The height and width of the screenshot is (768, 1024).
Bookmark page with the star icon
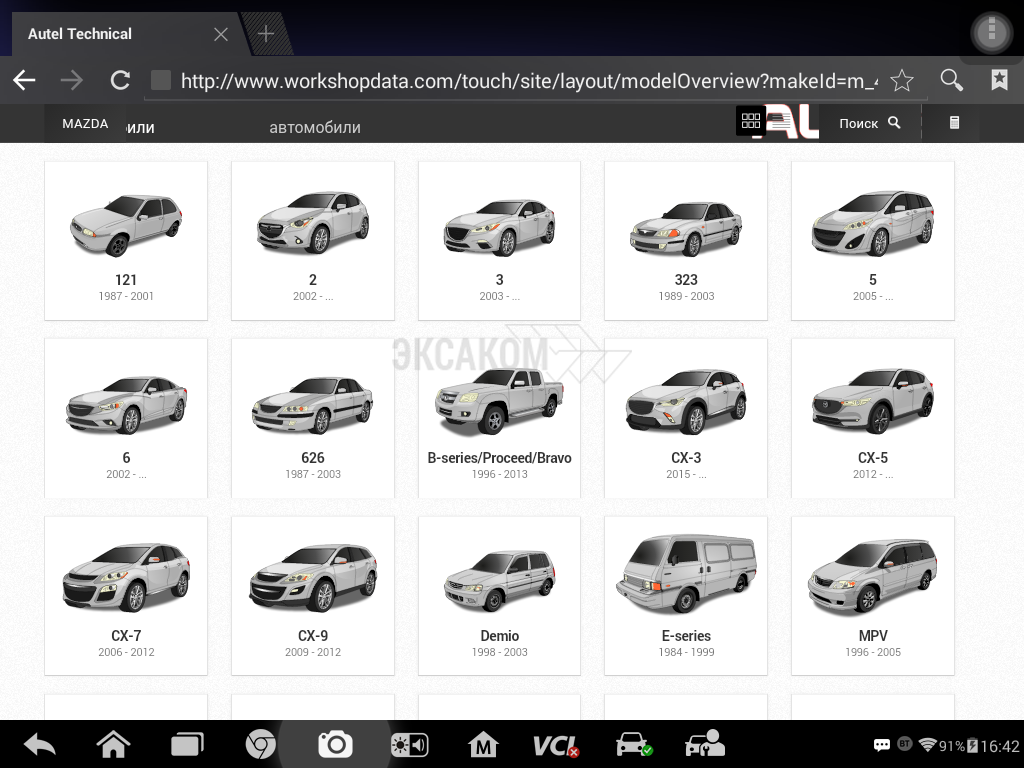coord(902,81)
